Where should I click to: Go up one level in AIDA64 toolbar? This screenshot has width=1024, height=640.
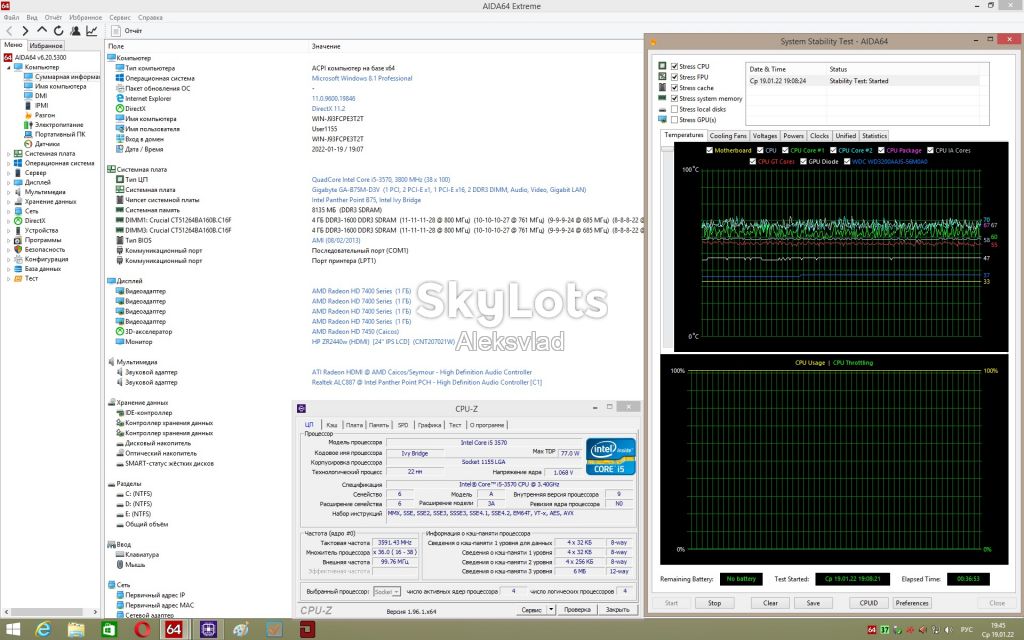(x=42, y=30)
